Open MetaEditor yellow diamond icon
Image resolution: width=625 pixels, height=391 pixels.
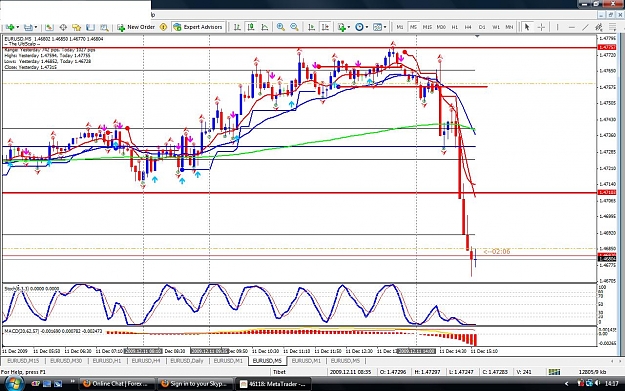163,27
